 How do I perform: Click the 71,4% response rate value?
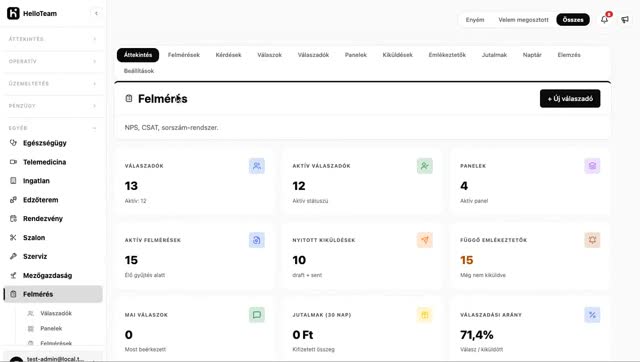pyautogui.click(x=477, y=335)
